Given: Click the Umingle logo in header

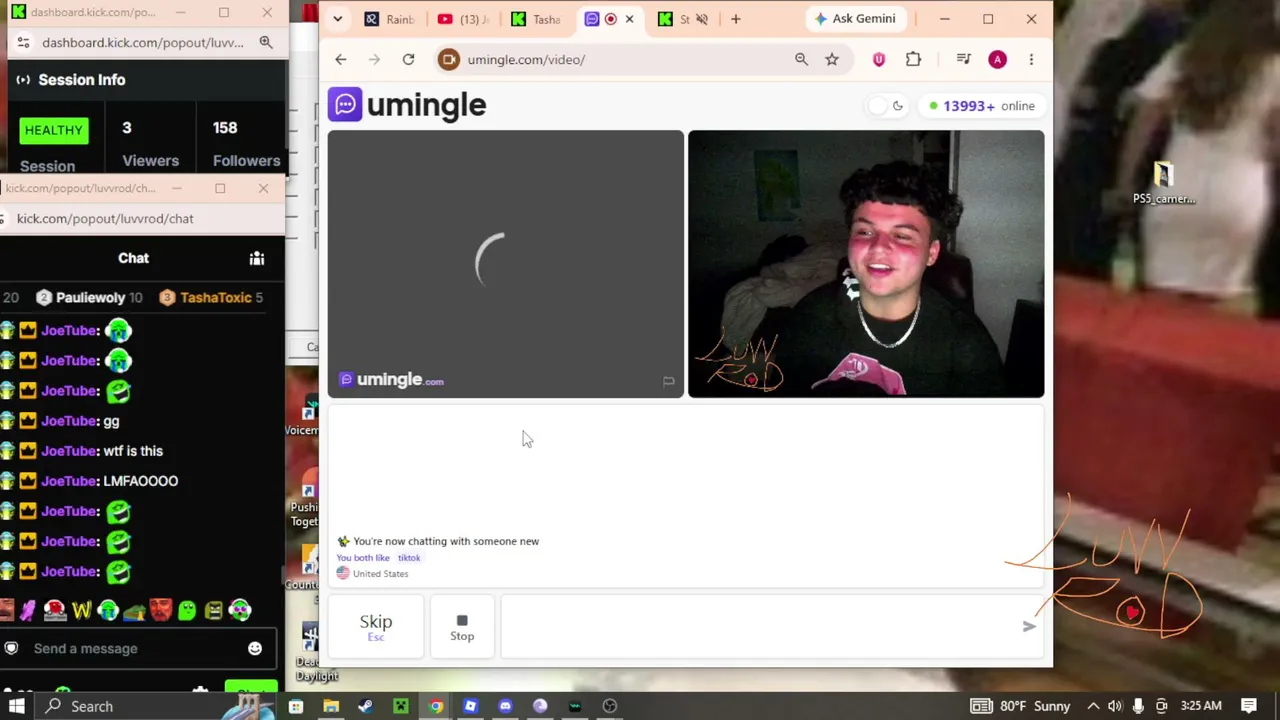Looking at the screenshot, I should click(407, 105).
